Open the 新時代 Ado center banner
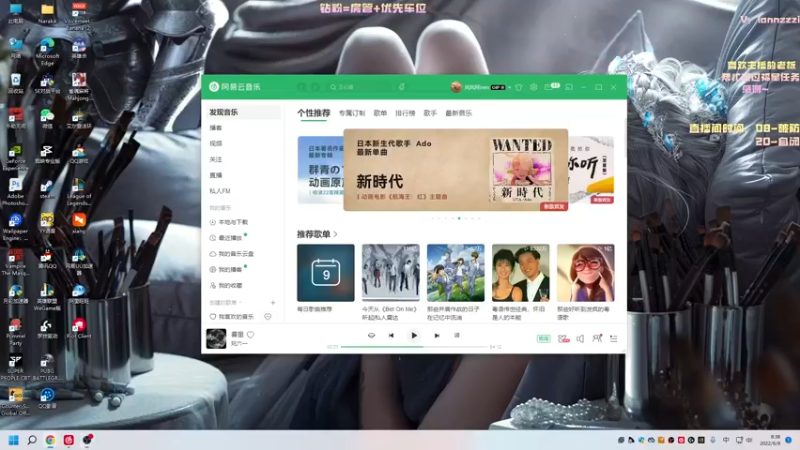Screen dimensions: 800x450 [456, 170]
